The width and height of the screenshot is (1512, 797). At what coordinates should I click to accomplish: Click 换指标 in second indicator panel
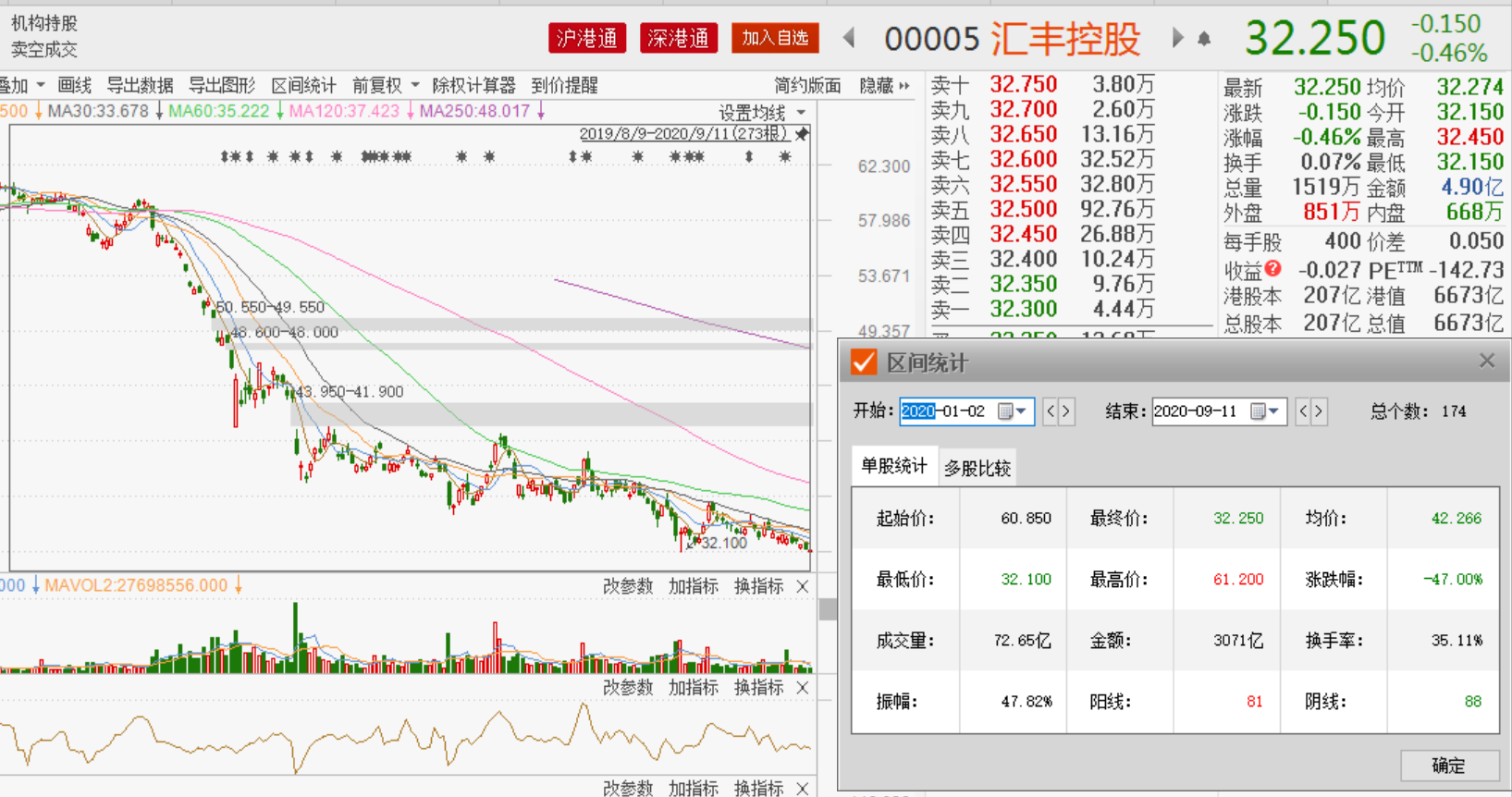coord(758,688)
